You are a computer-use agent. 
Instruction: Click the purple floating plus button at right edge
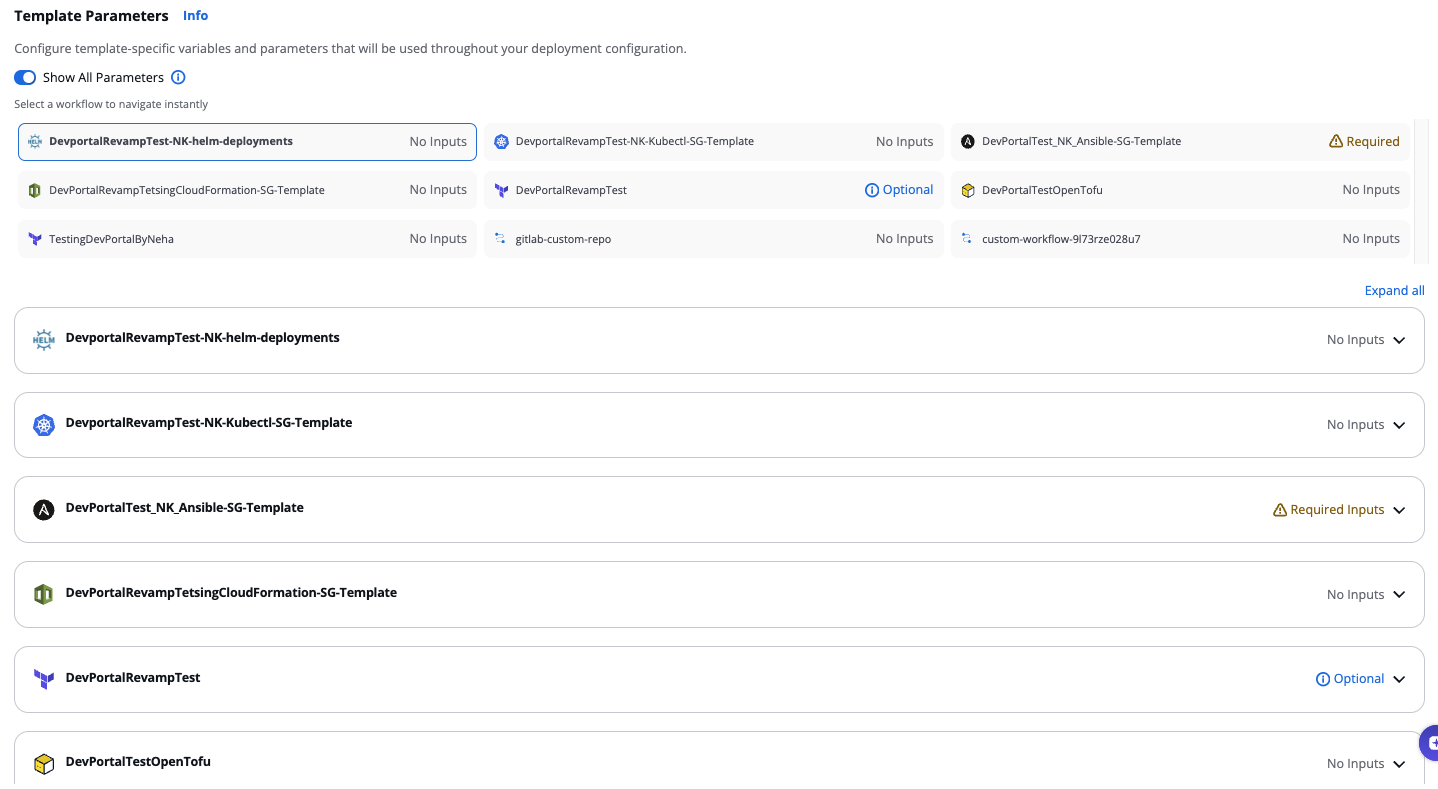coord(1430,743)
